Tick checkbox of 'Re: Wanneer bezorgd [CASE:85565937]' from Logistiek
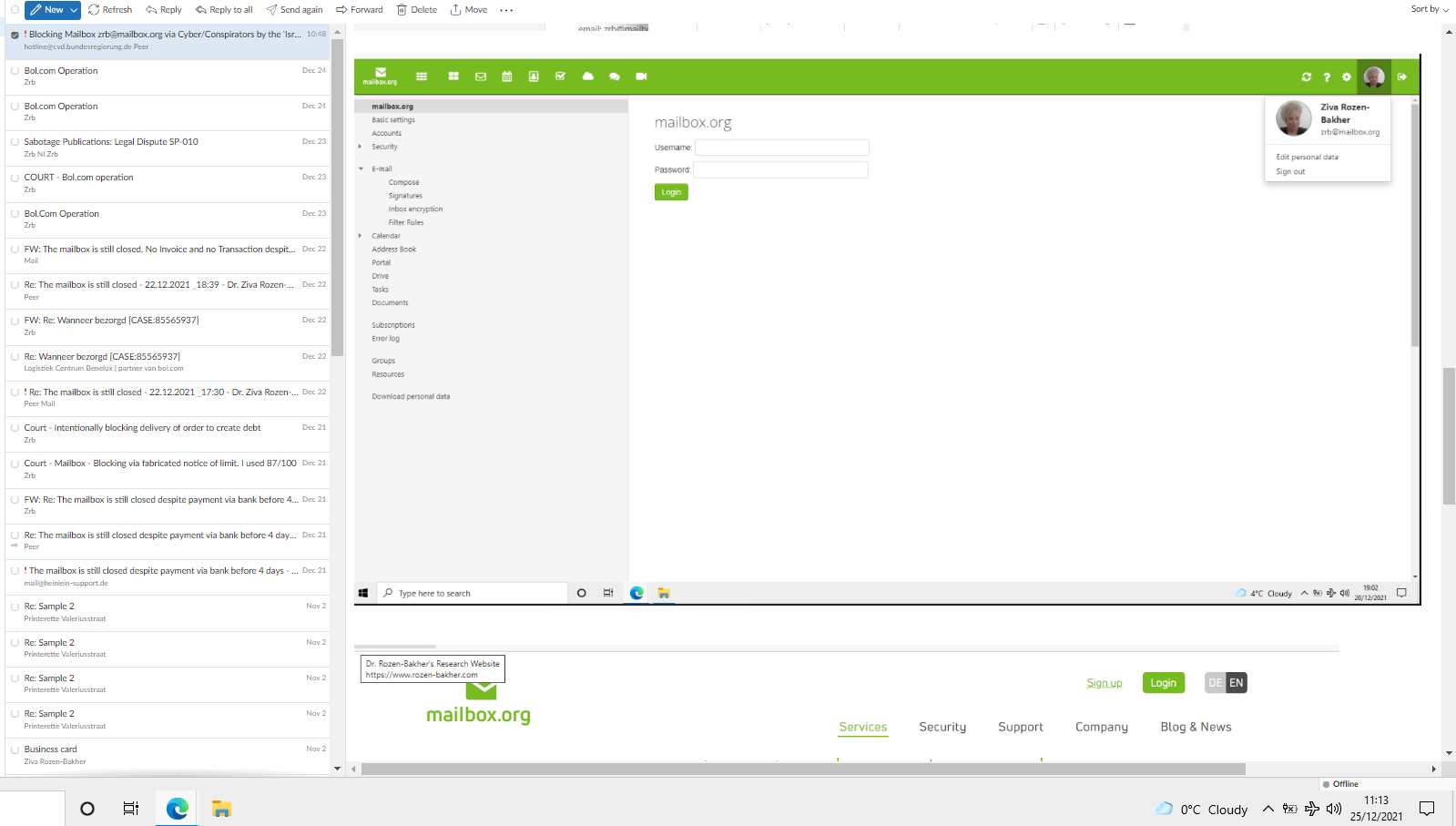 15,357
